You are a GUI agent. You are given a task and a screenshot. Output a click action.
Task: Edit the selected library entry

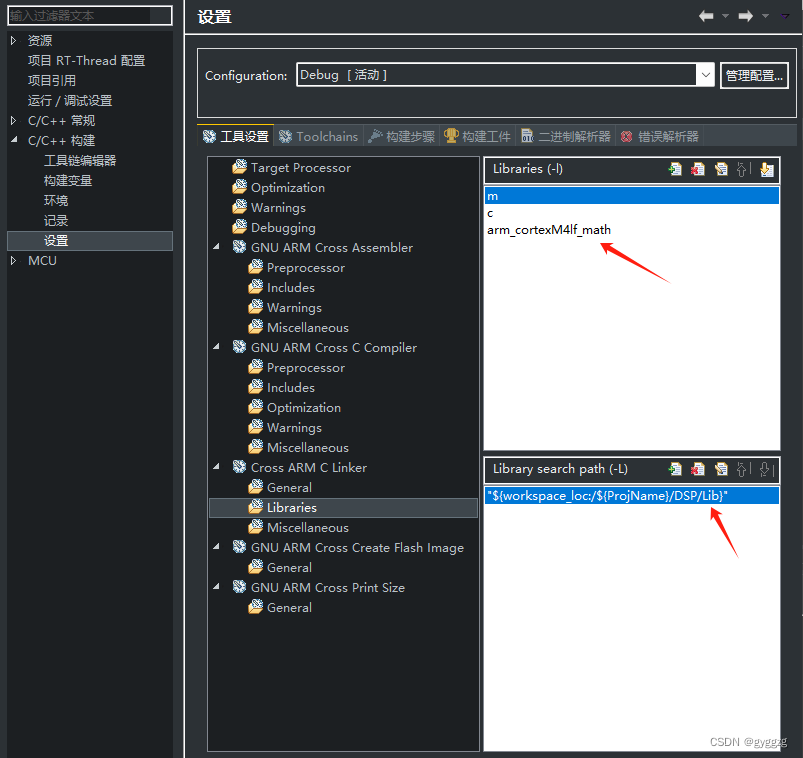coord(722,169)
